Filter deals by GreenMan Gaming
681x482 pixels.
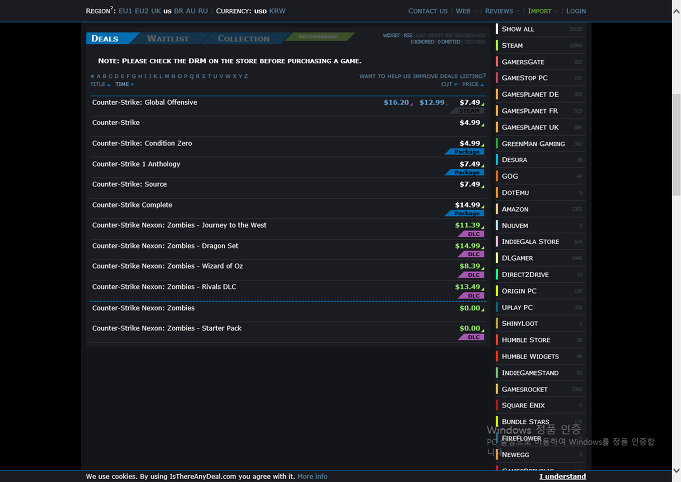coord(541,144)
